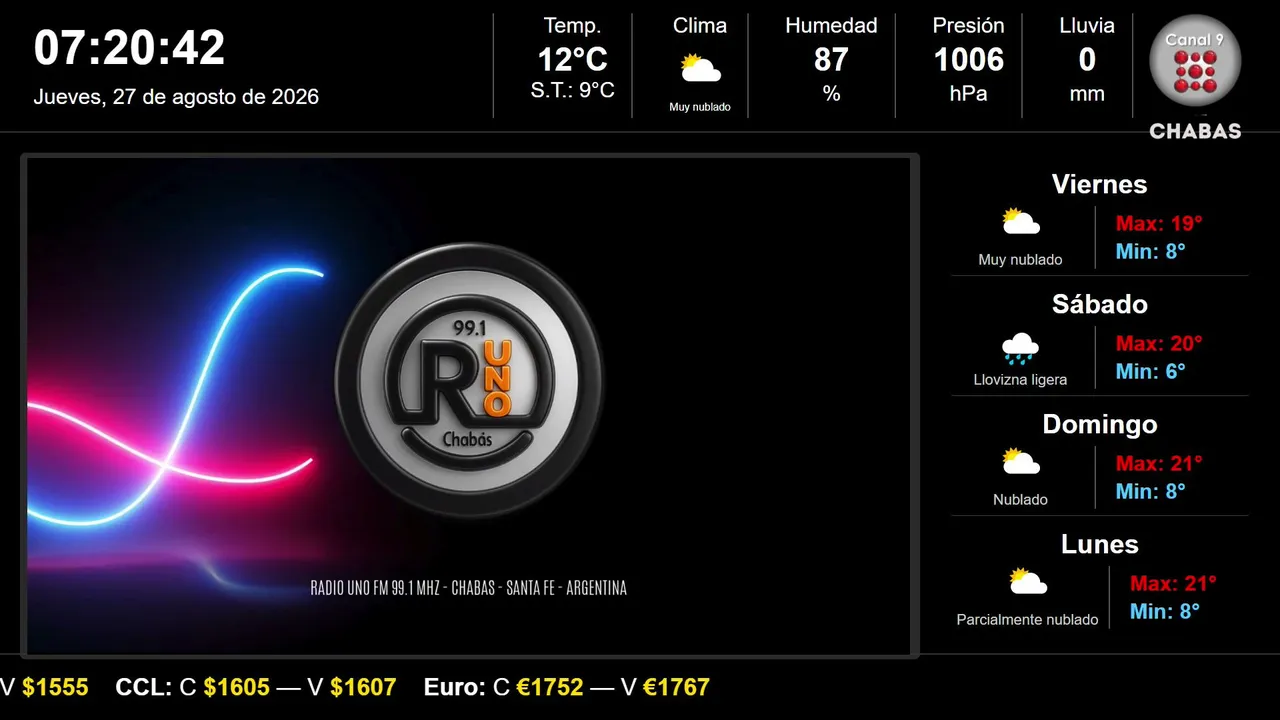
Task: Click the Canal 9 Chabas logo
Action: 1195,77
